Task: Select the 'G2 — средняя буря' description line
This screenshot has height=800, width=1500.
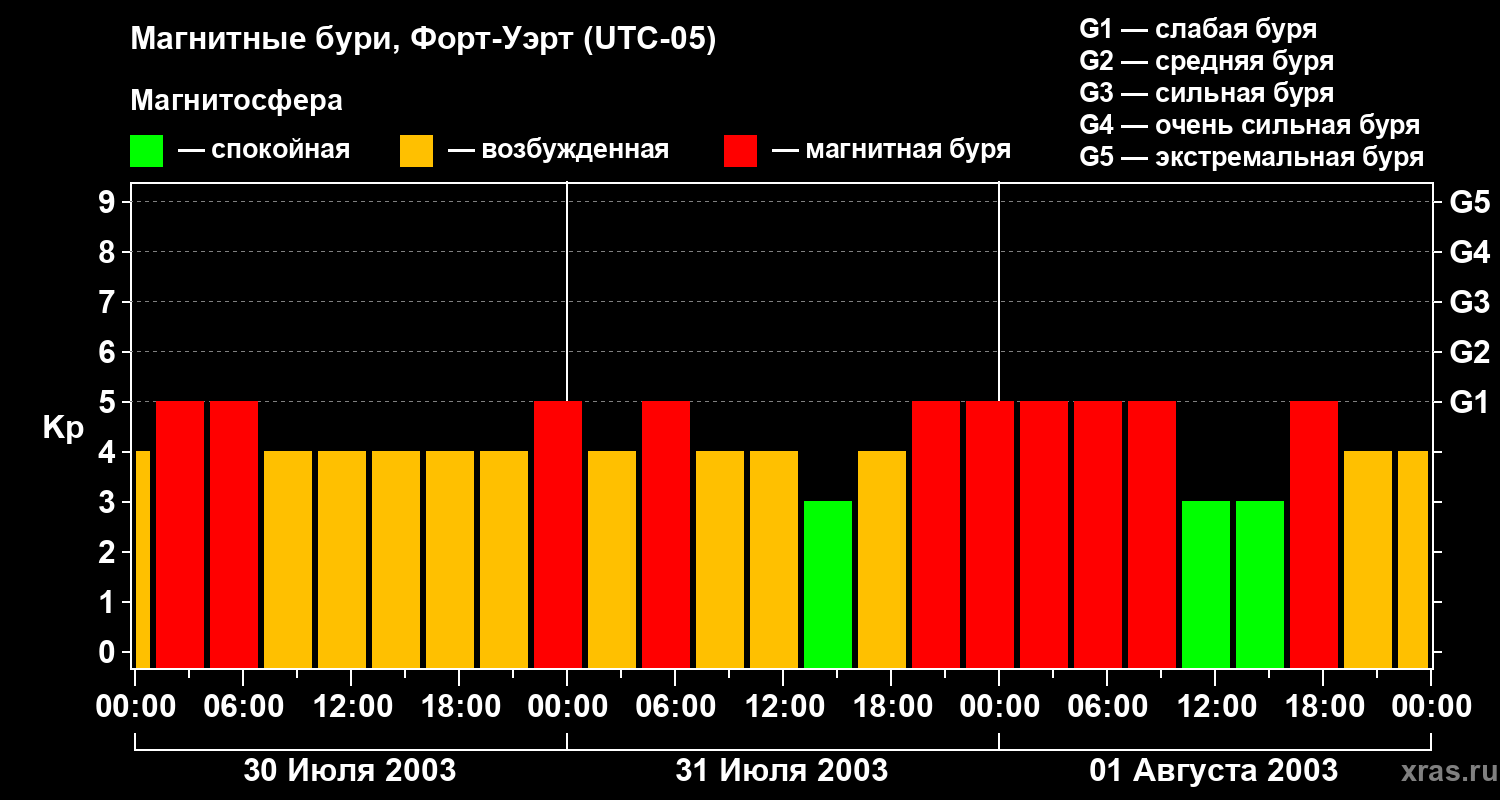Action: pos(1207,61)
